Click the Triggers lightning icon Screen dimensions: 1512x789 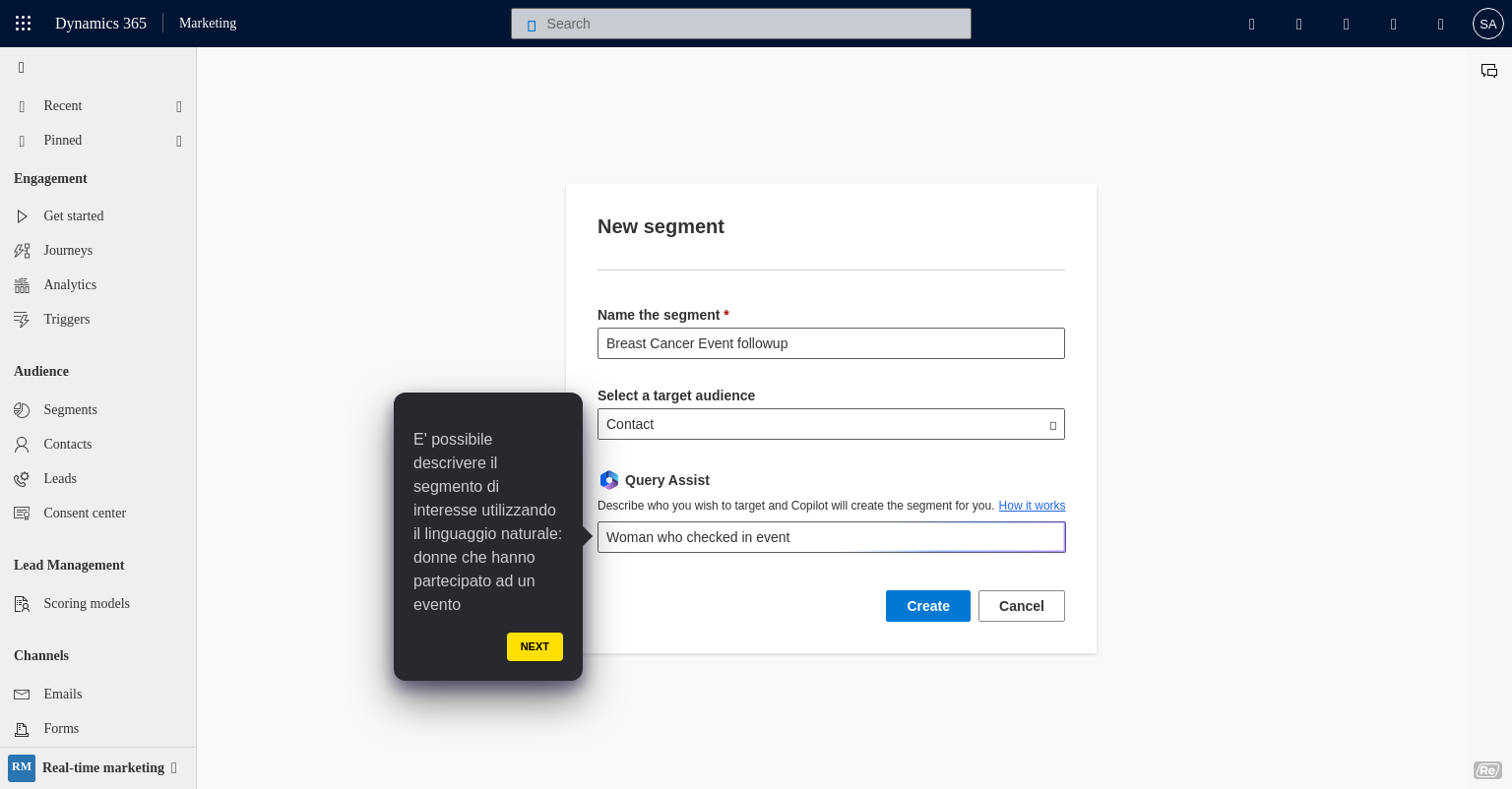tap(22, 320)
